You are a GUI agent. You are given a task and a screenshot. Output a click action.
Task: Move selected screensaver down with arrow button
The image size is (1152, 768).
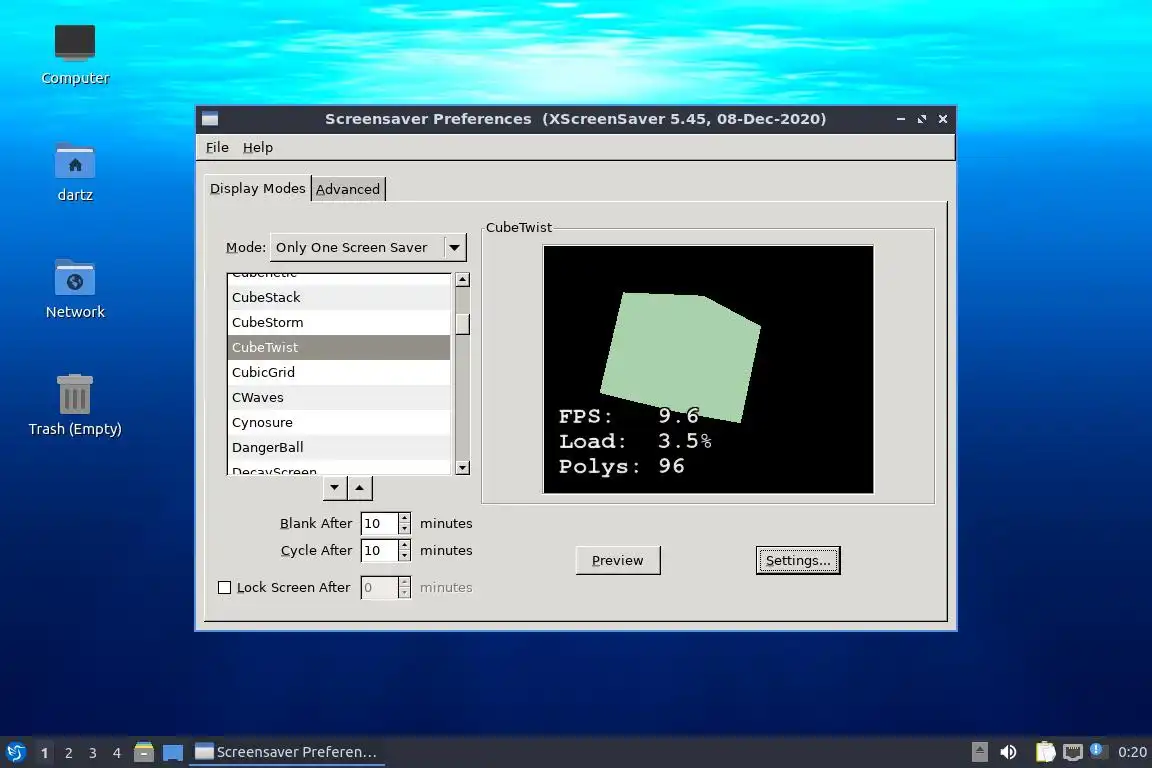[x=334, y=487]
